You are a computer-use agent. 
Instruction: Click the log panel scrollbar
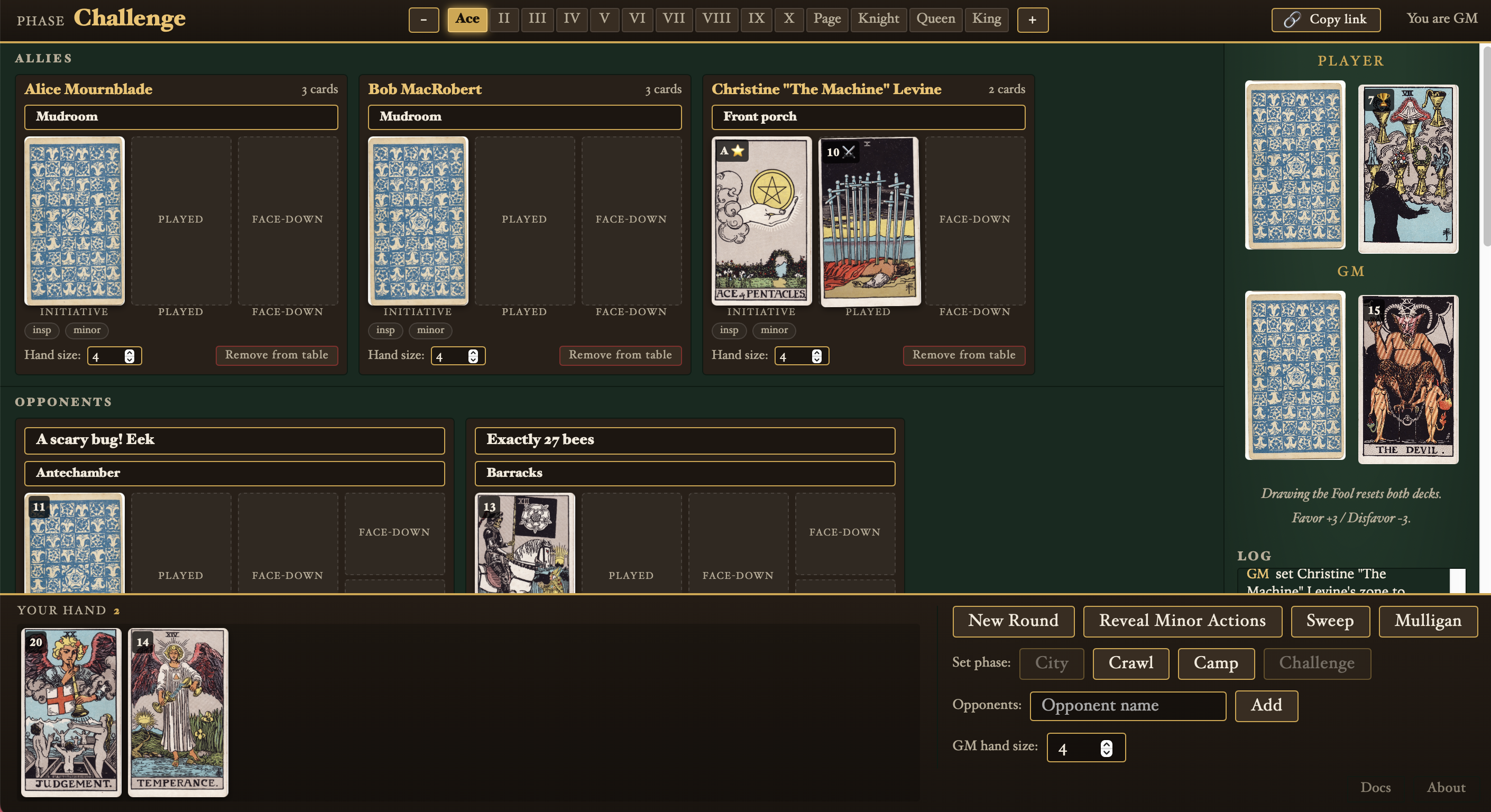point(1458,580)
